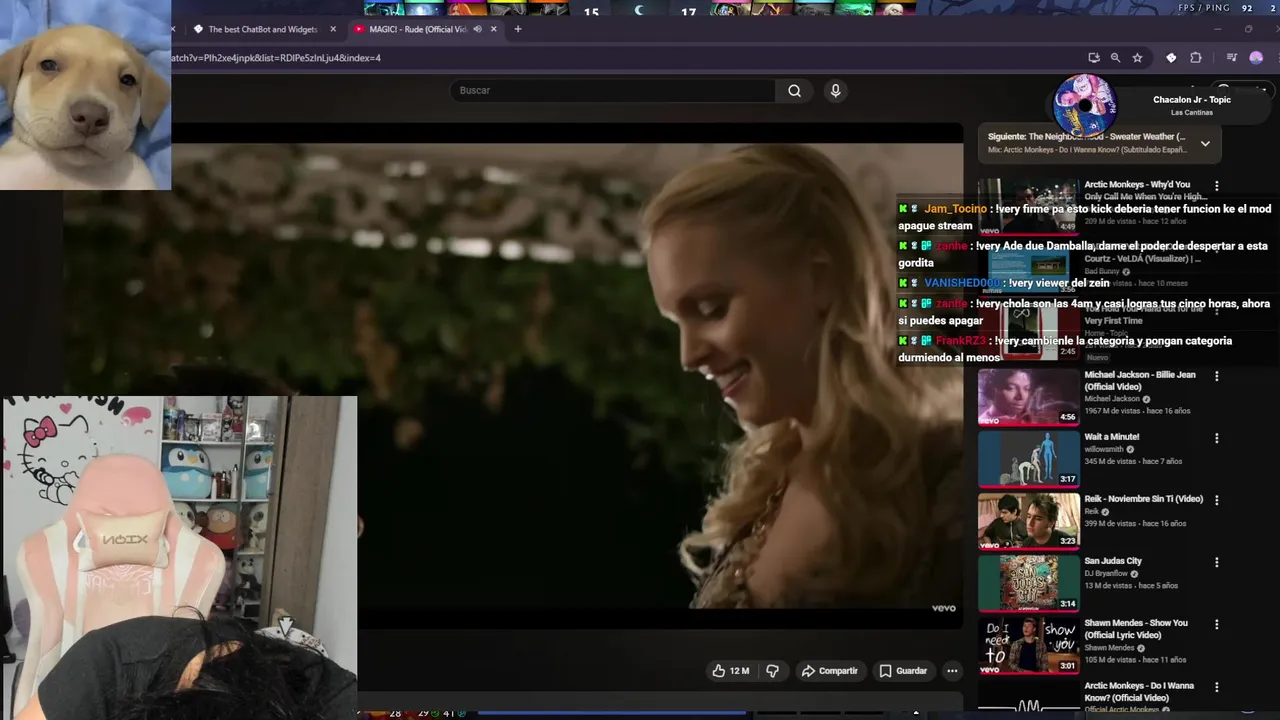Click the YouTube search magnifier button
This screenshot has height=720, width=1280.
(794, 90)
